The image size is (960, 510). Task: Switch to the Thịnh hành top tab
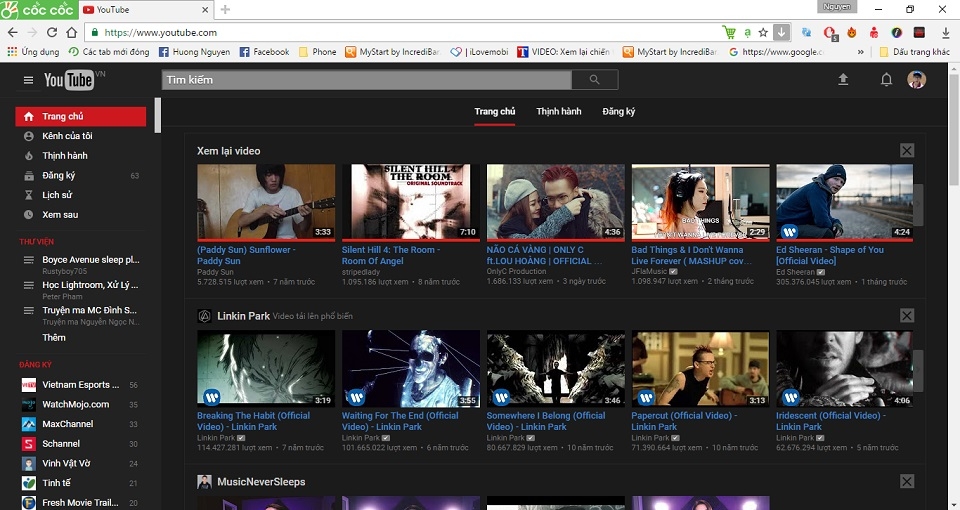point(558,111)
